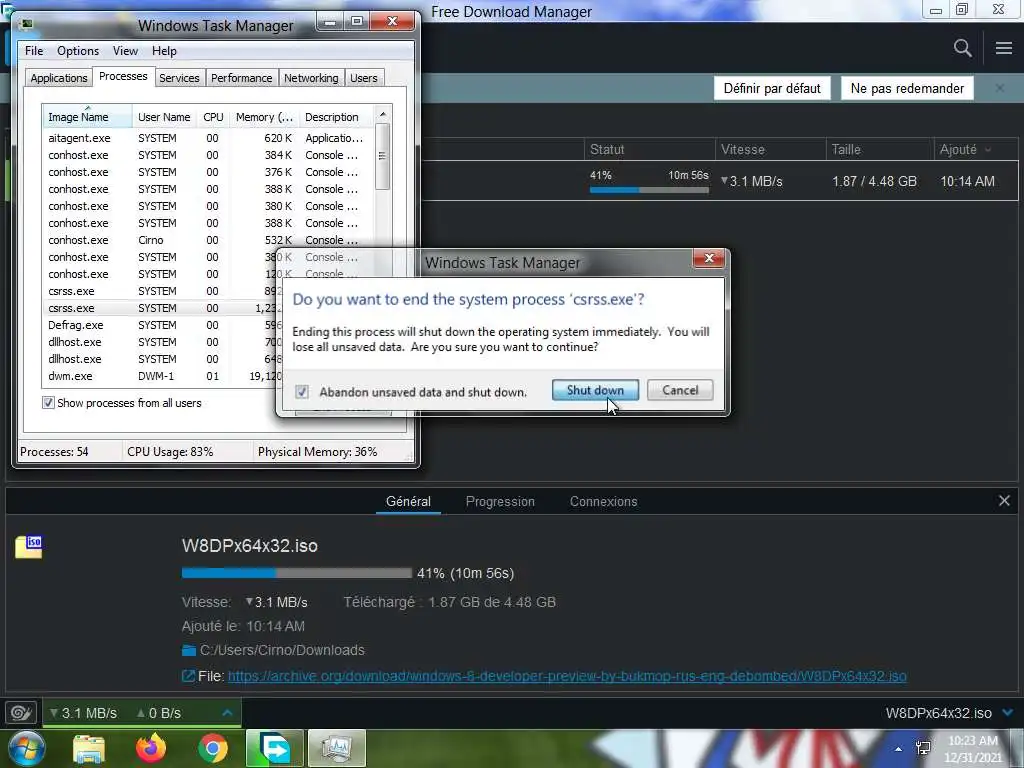
Task: Open the Windows Start menu
Action: coord(26,748)
